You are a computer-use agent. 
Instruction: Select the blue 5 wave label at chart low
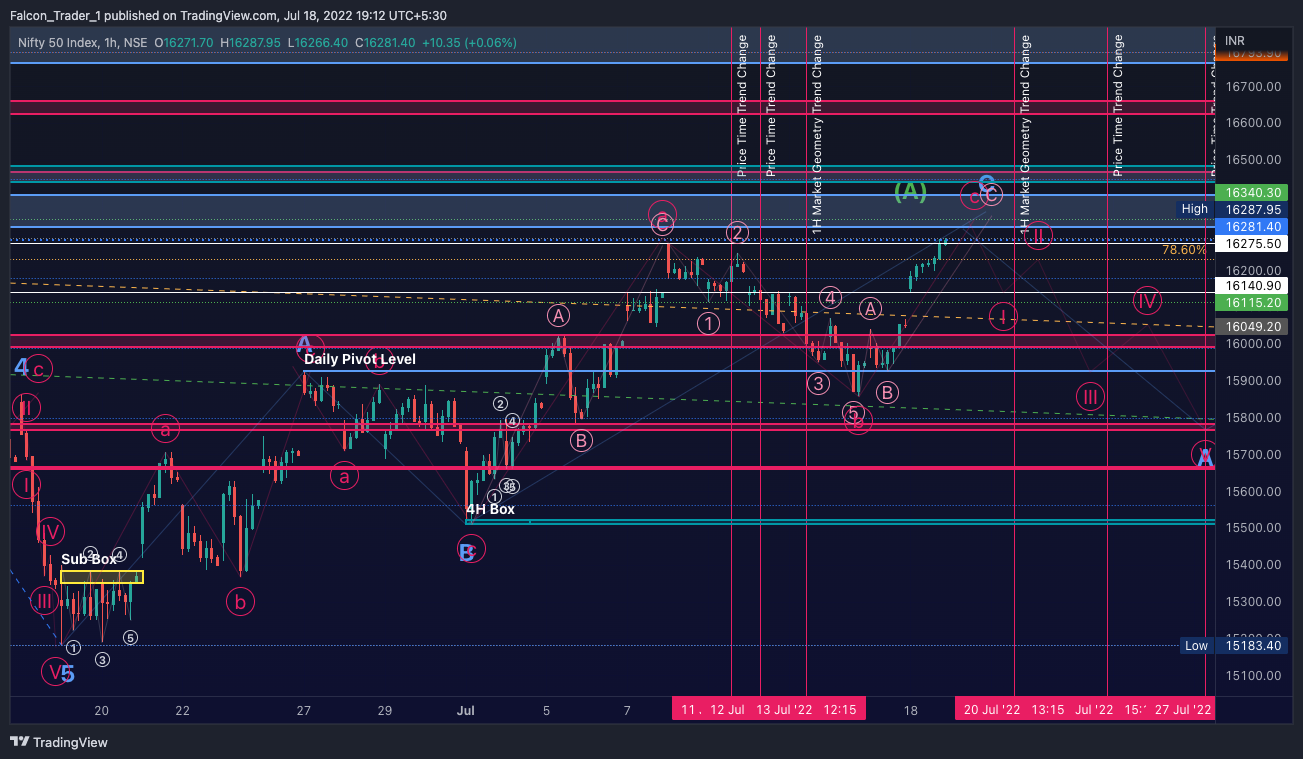click(x=67, y=674)
